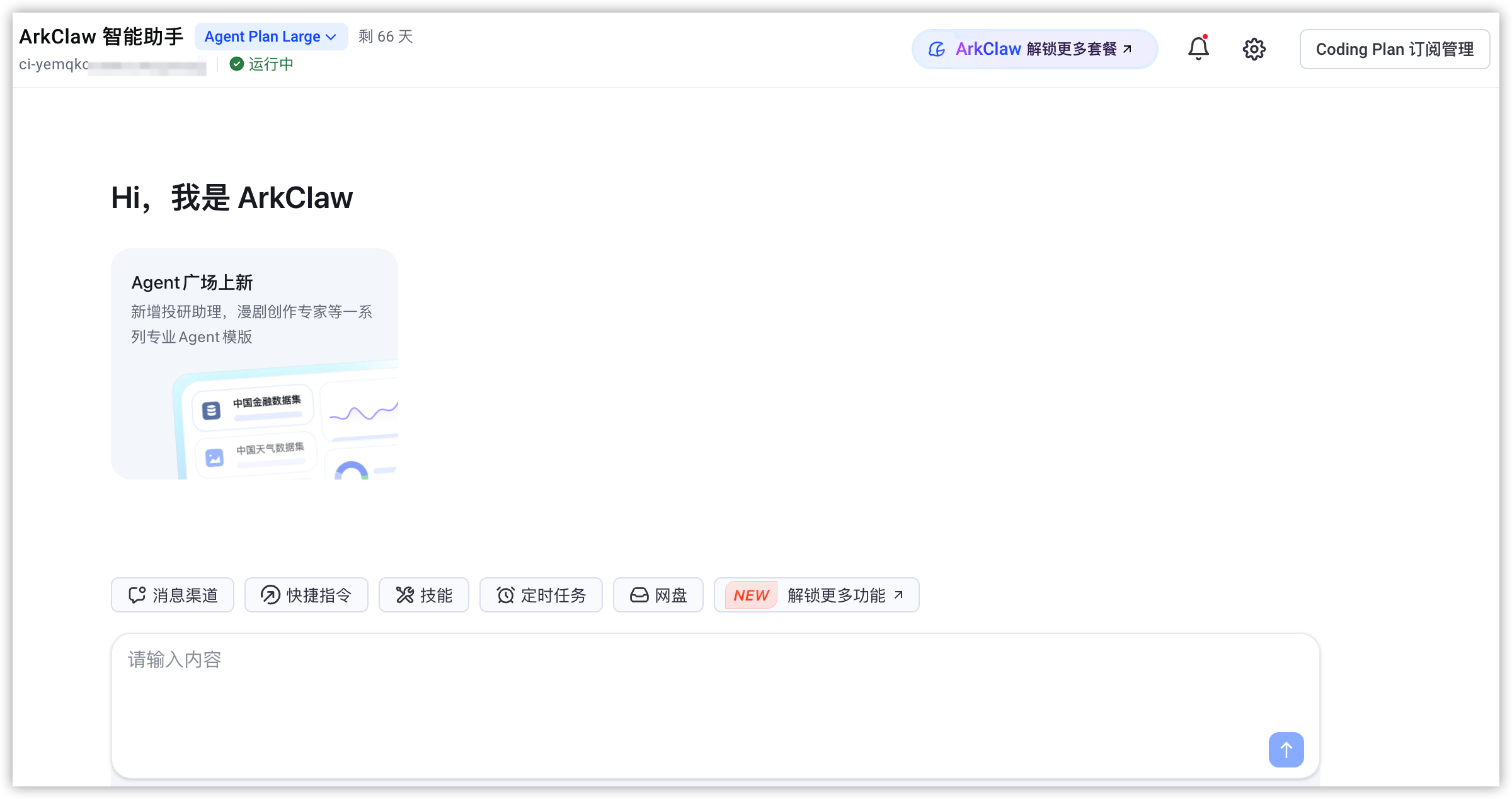Expand the Agent Plan Large dropdown
The height and width of the screenshot is (799, 1512).
(x=271, y=37)
